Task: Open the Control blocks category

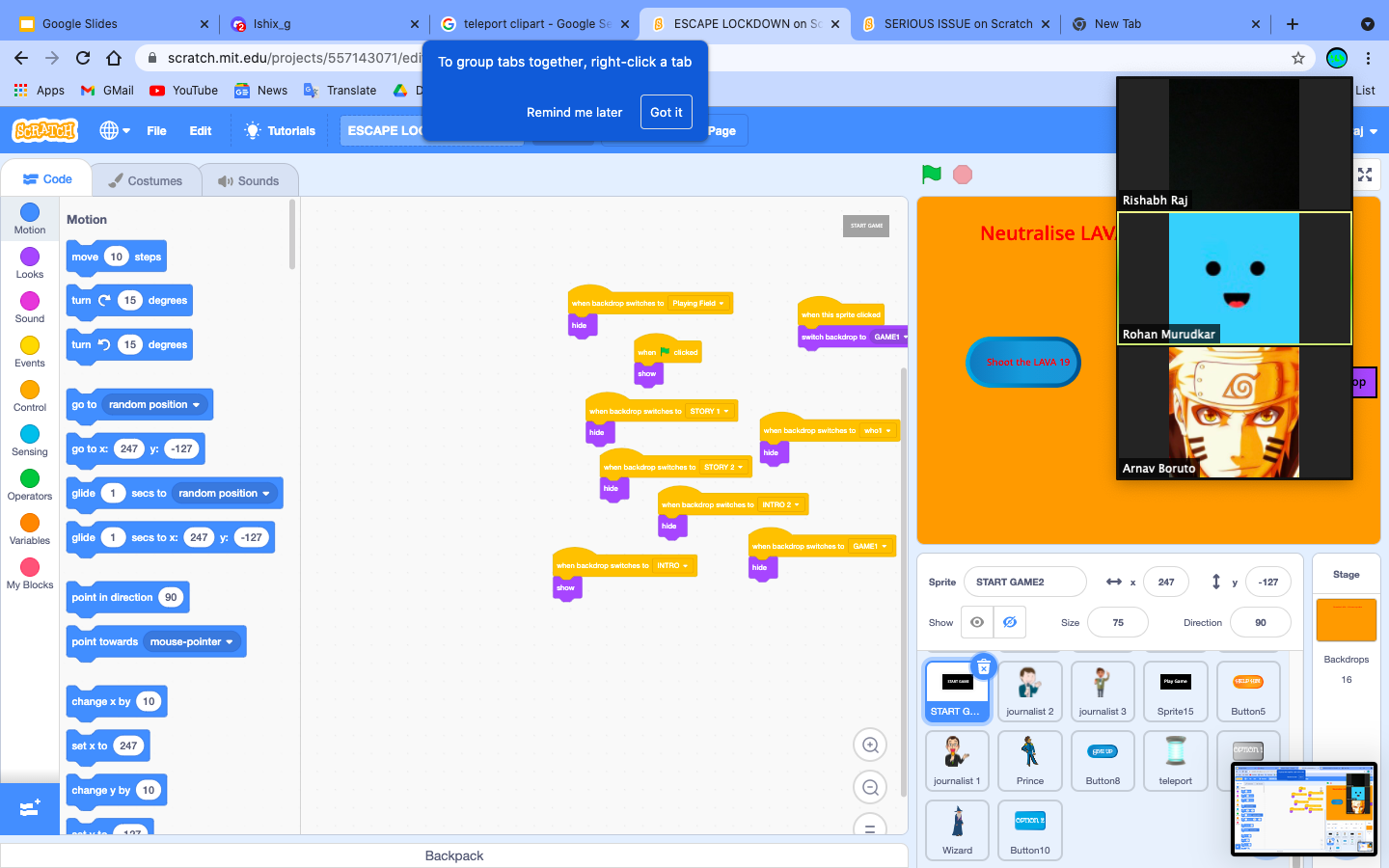Action: (30, 396)
